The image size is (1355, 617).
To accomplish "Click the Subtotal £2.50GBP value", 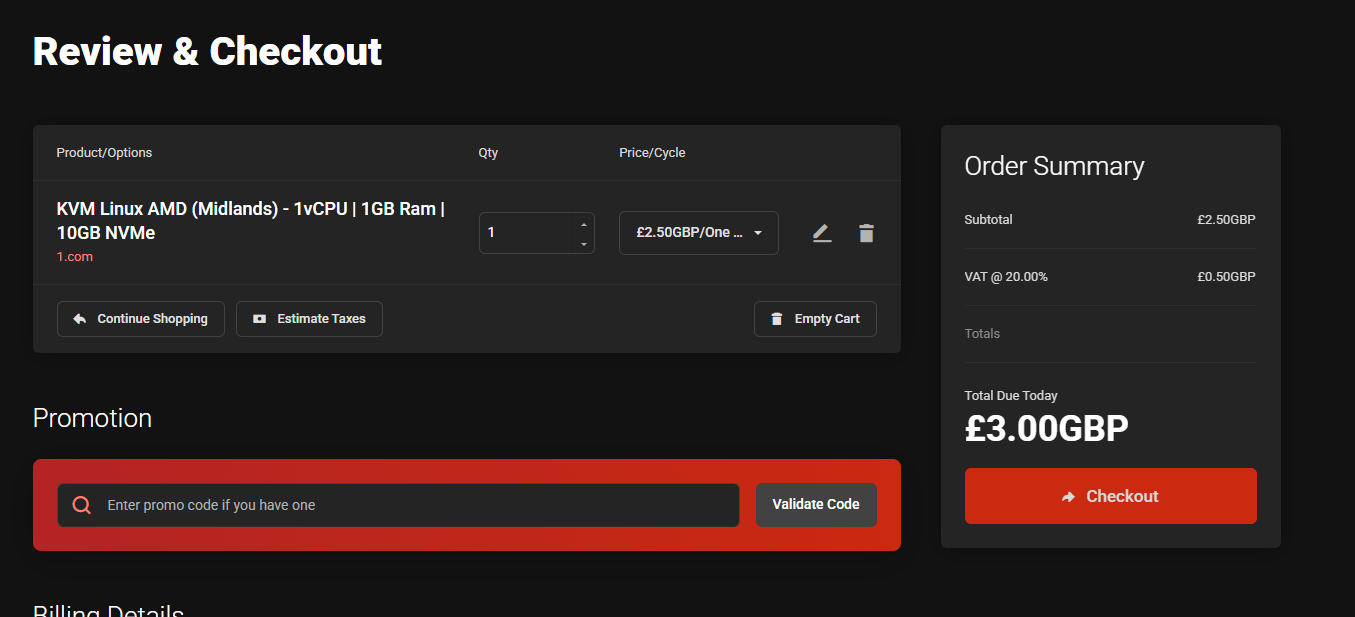I will 1226,220.
